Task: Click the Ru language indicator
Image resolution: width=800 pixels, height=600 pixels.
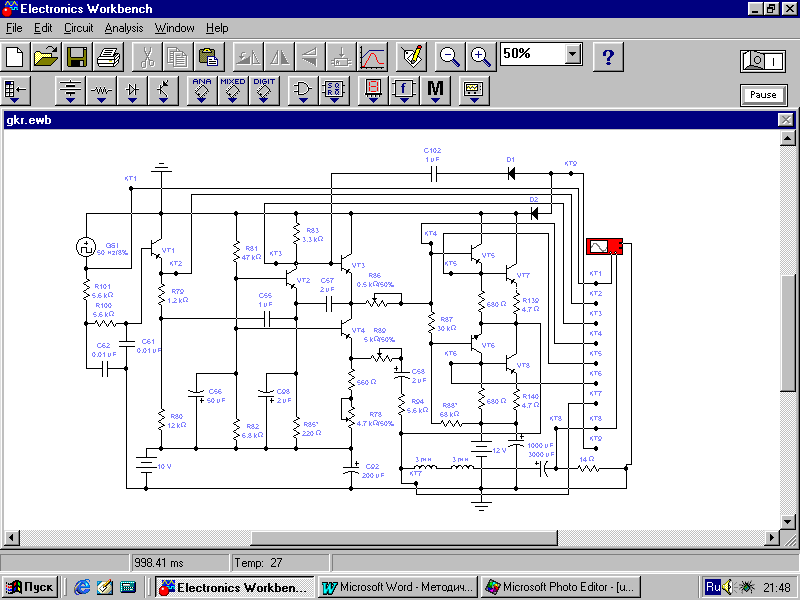Action: coord(712,587)
